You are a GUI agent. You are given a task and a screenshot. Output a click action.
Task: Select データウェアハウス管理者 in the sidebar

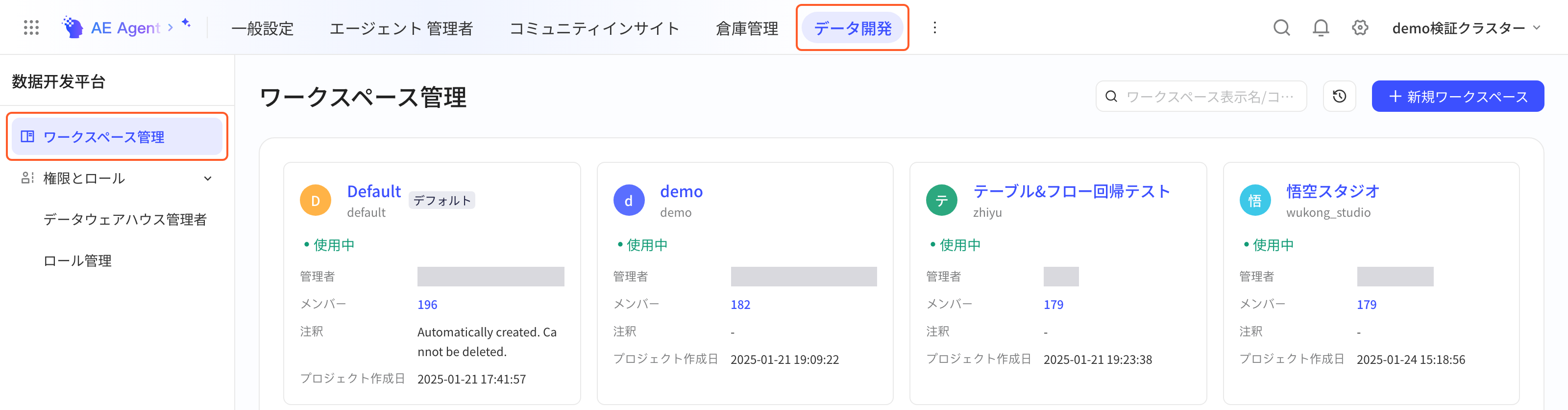[x=125, y=219]
